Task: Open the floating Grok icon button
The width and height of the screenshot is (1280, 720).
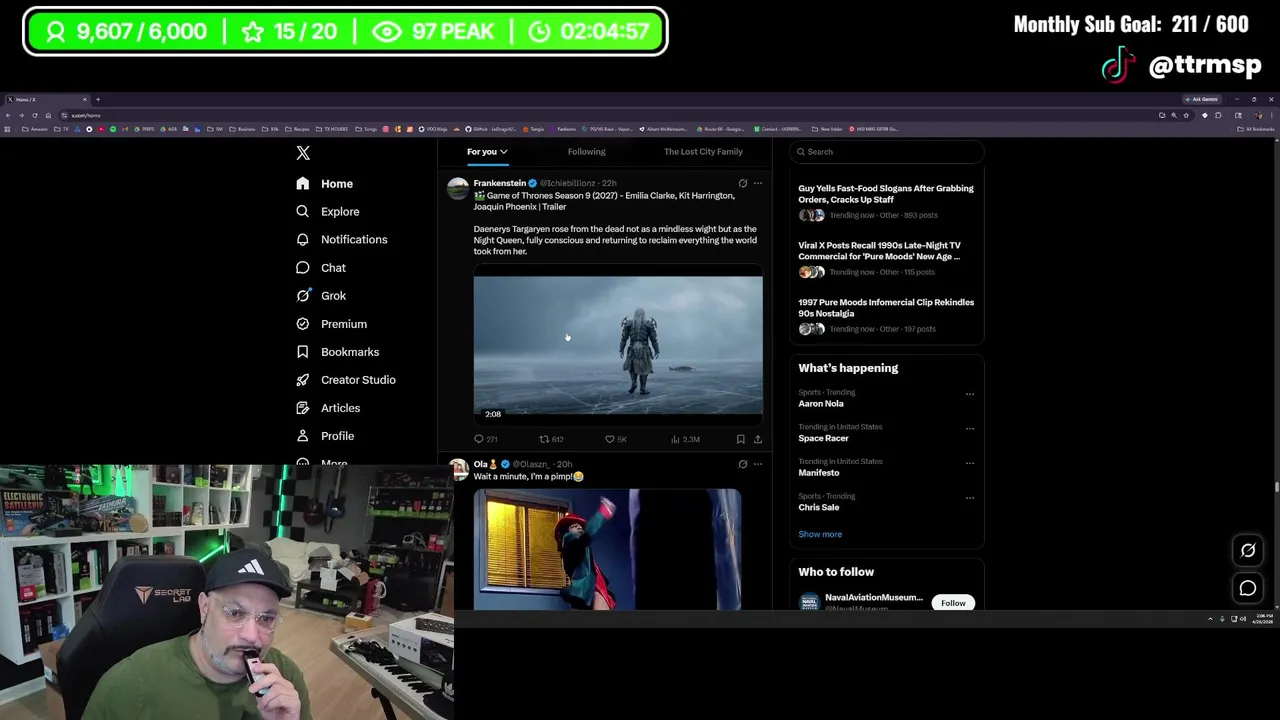Action: pyautogui.click(x=1248, y=550)
